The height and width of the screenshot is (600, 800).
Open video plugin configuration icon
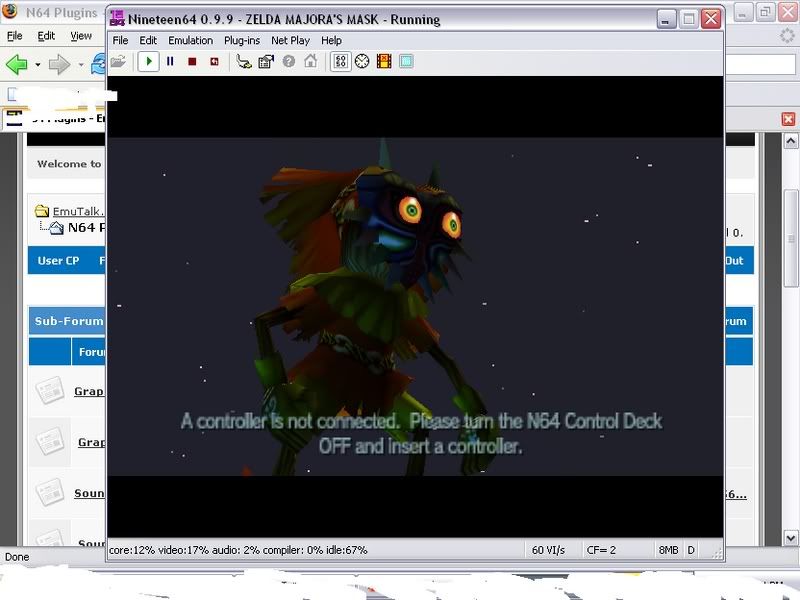tap(266, 62)
